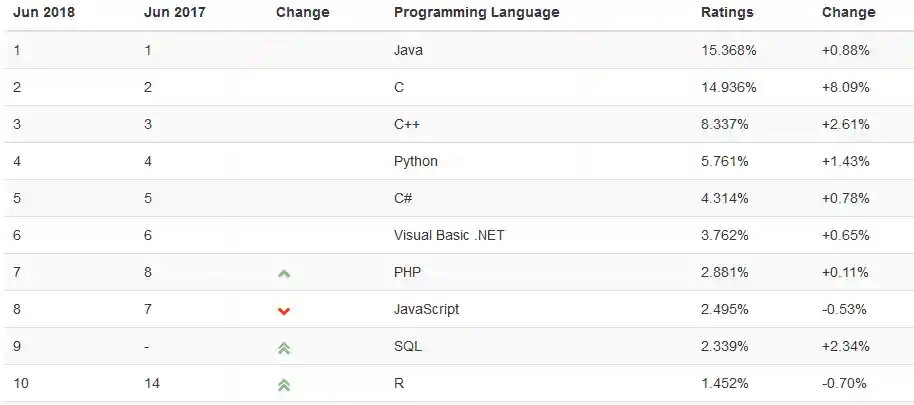Screen dimensions: 914x405
Task: Click the PHP language name
Action: tap(407, 272)
